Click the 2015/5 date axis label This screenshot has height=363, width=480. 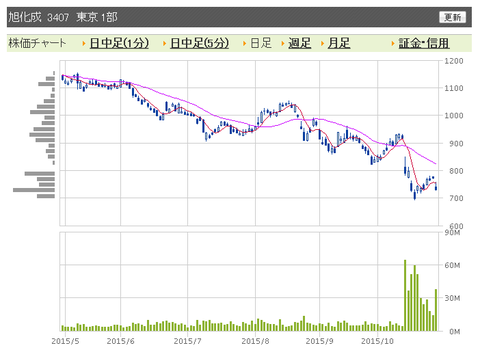coord(65,341)
